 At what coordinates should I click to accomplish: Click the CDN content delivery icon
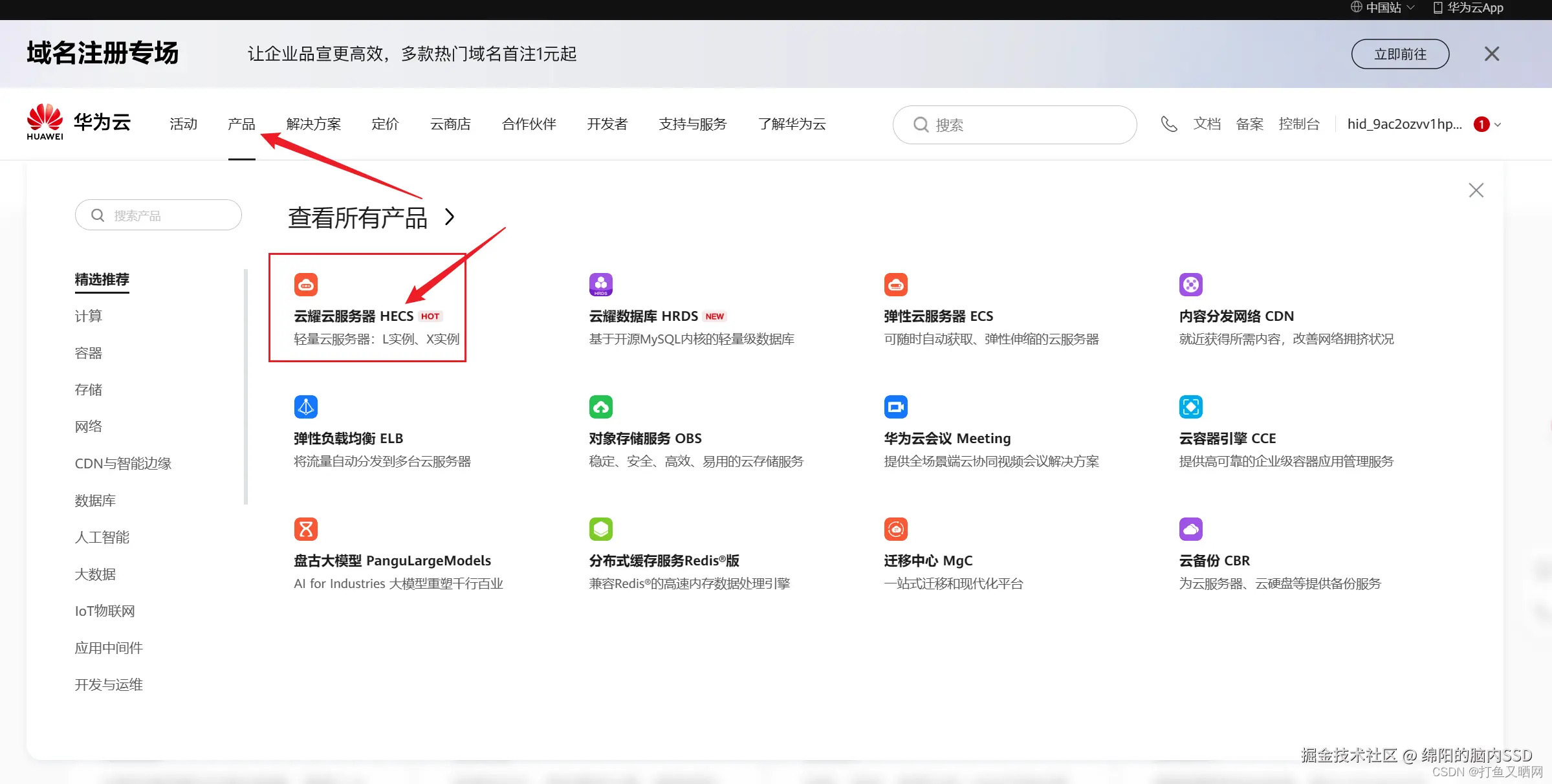[x=1190, y=285]
